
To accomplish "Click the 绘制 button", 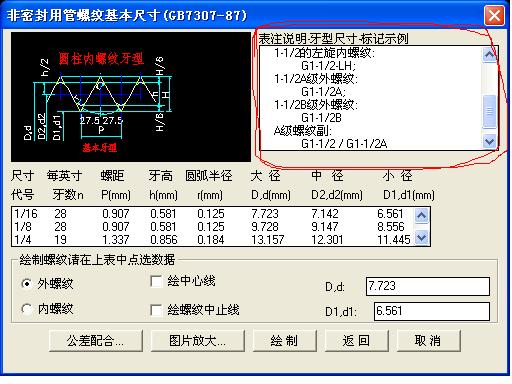I will coord(285,341).
